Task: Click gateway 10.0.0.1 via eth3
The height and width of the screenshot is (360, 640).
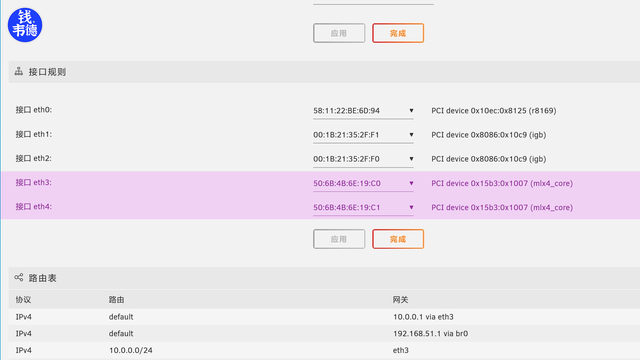Action: click(x=423, y=317)
